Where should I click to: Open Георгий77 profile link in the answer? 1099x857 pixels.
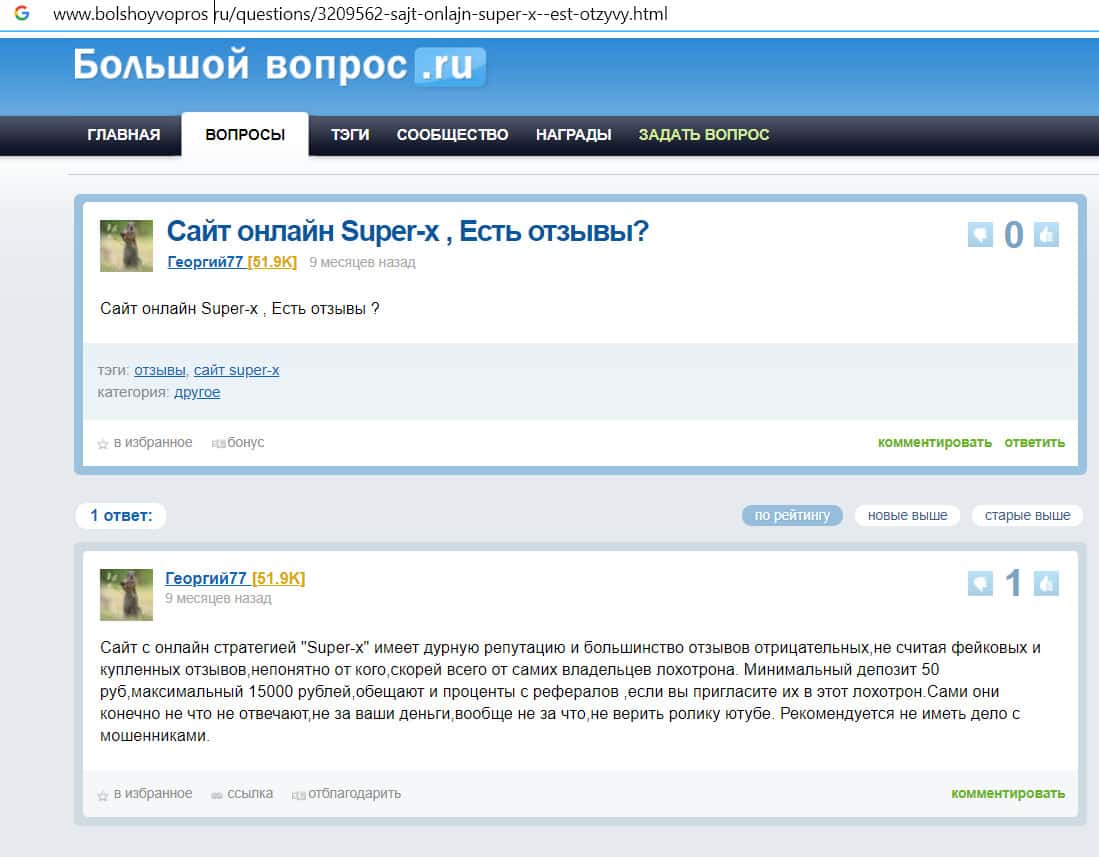click(x=235, y=578)
